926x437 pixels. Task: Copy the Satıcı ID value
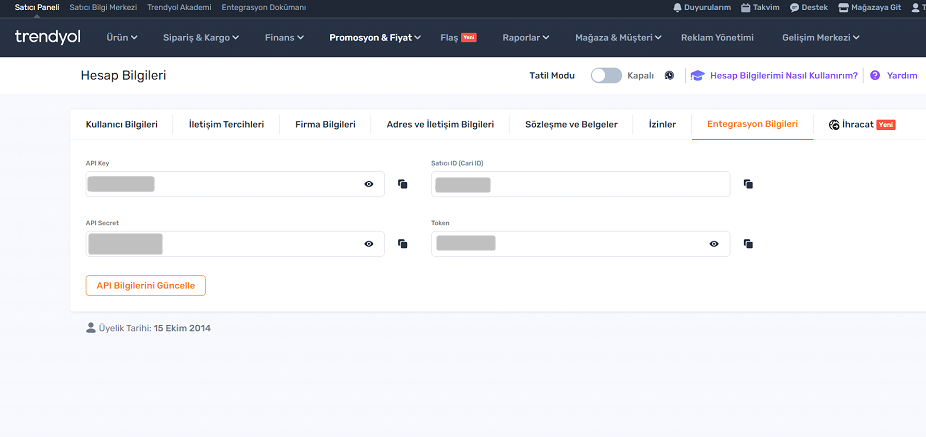point(748,184)
